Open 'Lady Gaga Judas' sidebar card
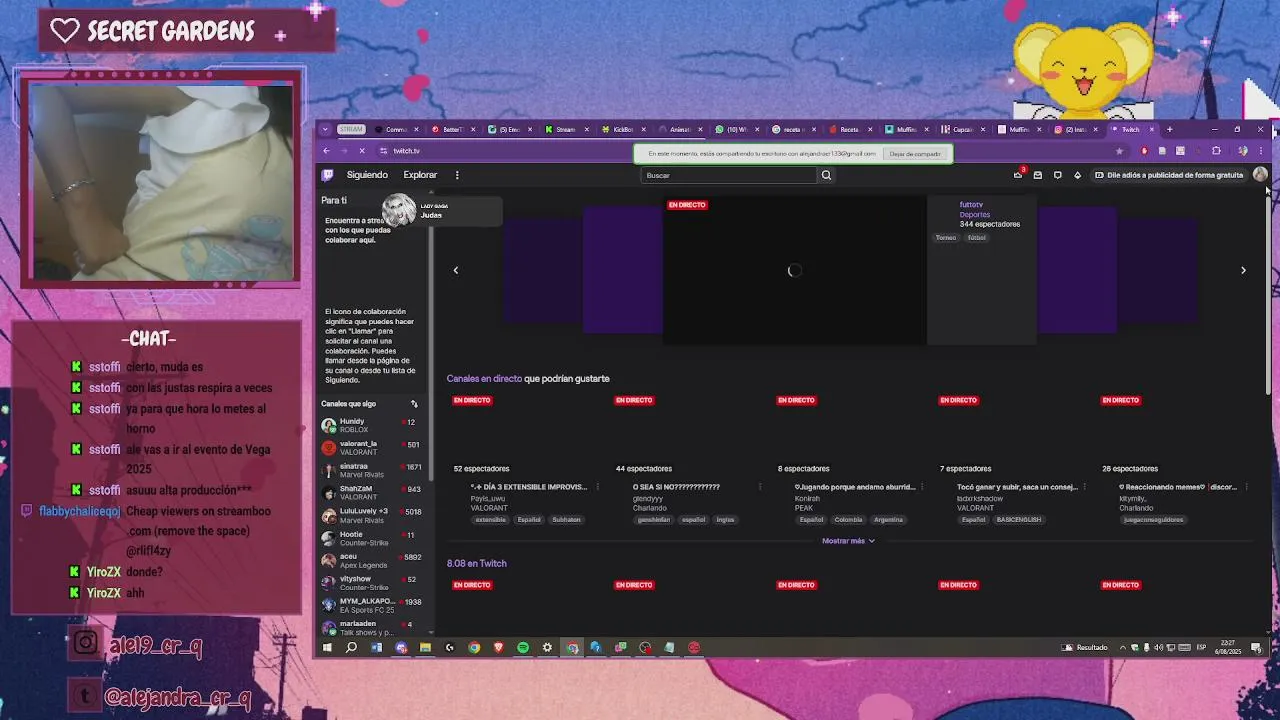The height and width of the screenshot is (720, 1280). click(440, 210)
